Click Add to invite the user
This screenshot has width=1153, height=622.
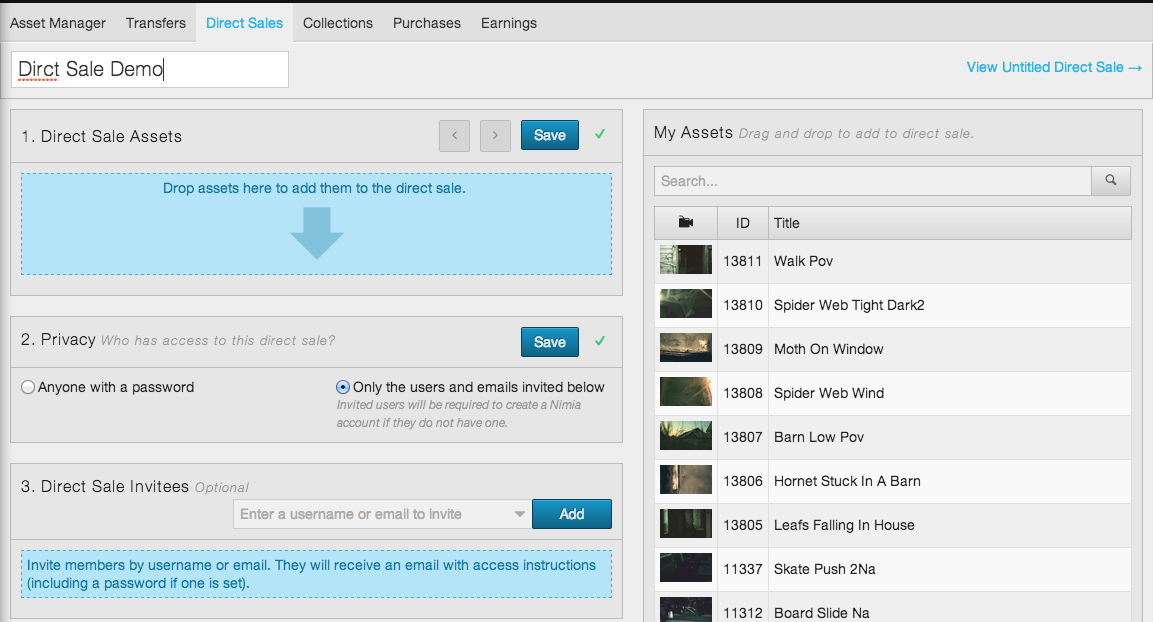click(x=571, y=514)
